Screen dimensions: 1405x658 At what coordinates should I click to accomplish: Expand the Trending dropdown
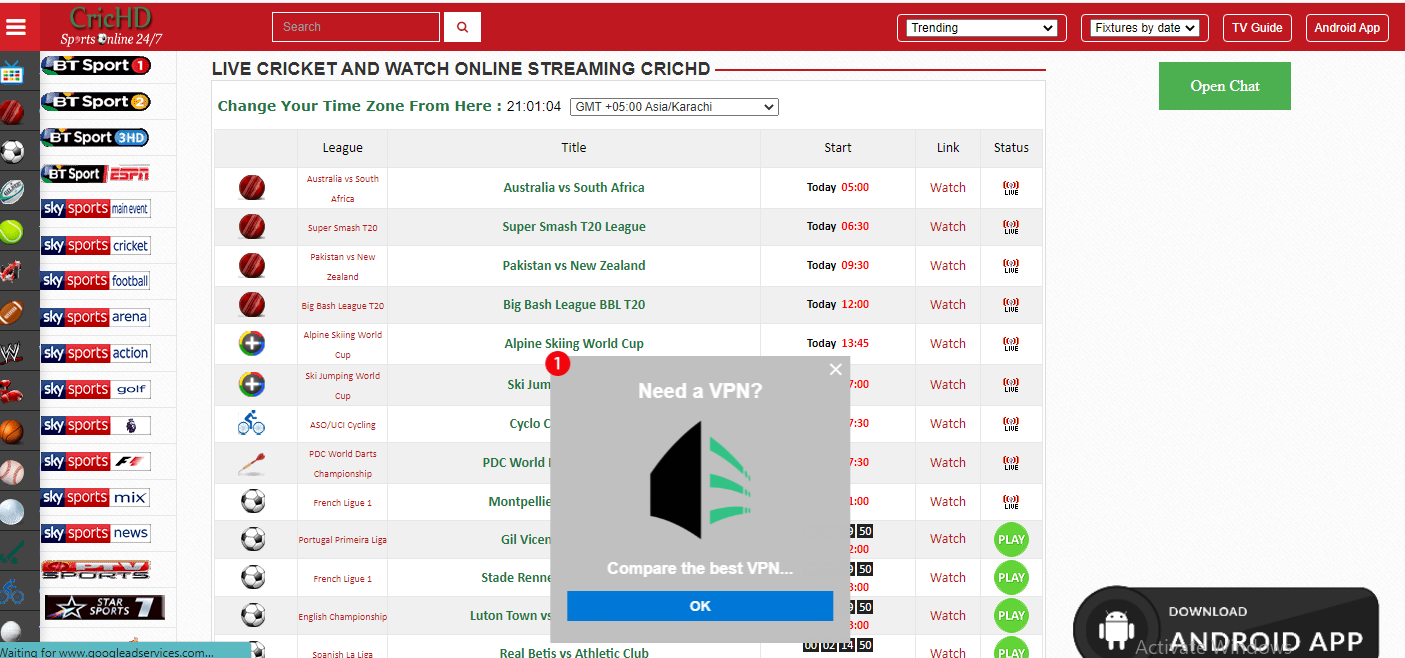click(x=982, y=28)
